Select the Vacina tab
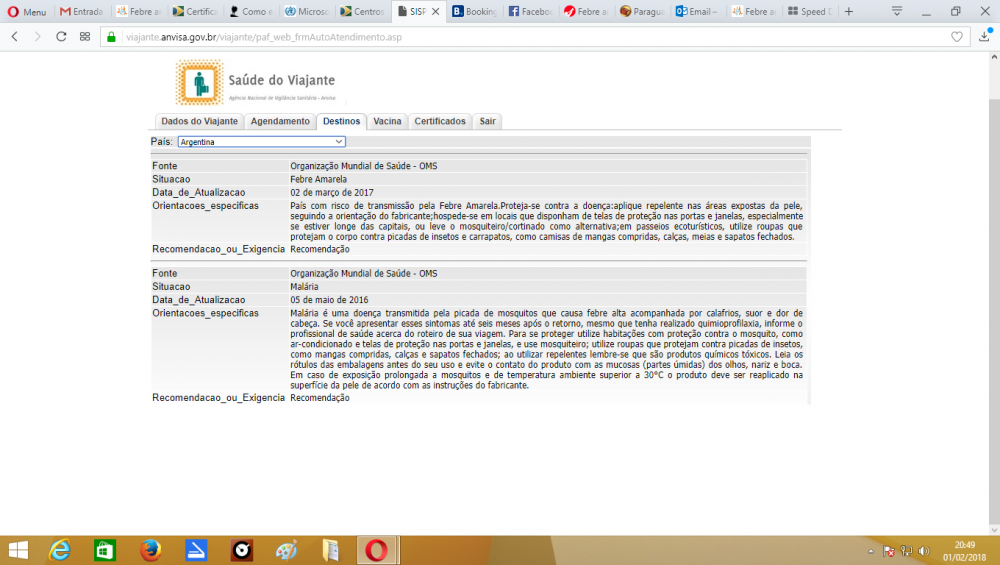1000x565 pixels. pos(387,121)
